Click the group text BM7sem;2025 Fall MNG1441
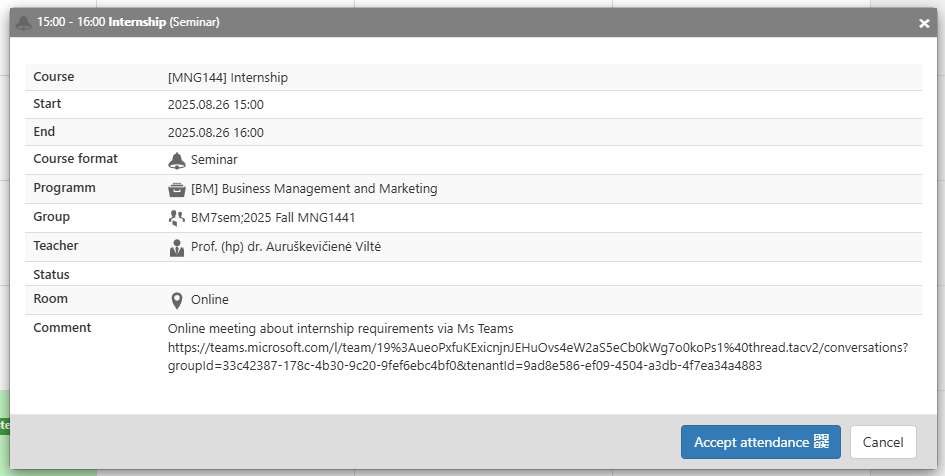This screenshot has width=945, height=476. [x=273, y=218]
